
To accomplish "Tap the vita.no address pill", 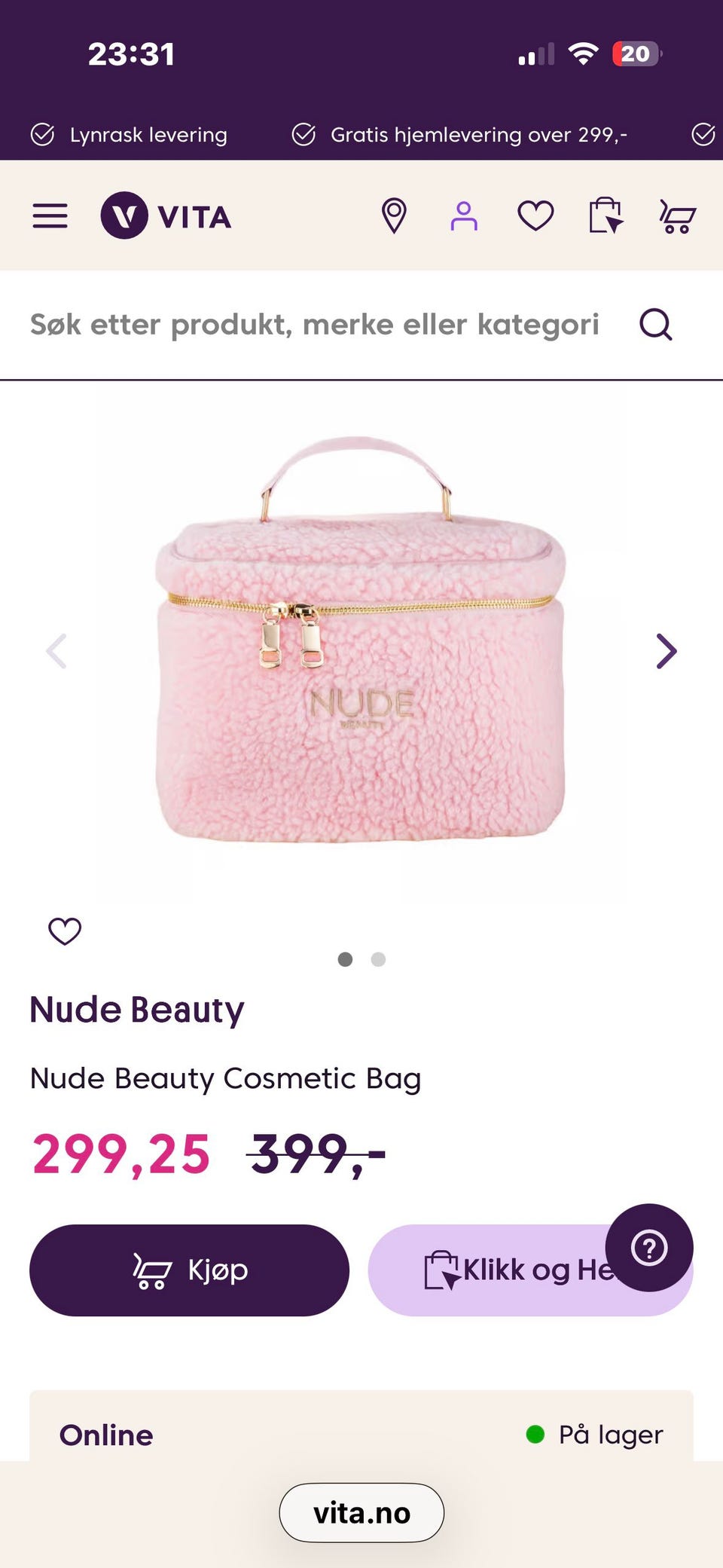I will click(361, 1513).
